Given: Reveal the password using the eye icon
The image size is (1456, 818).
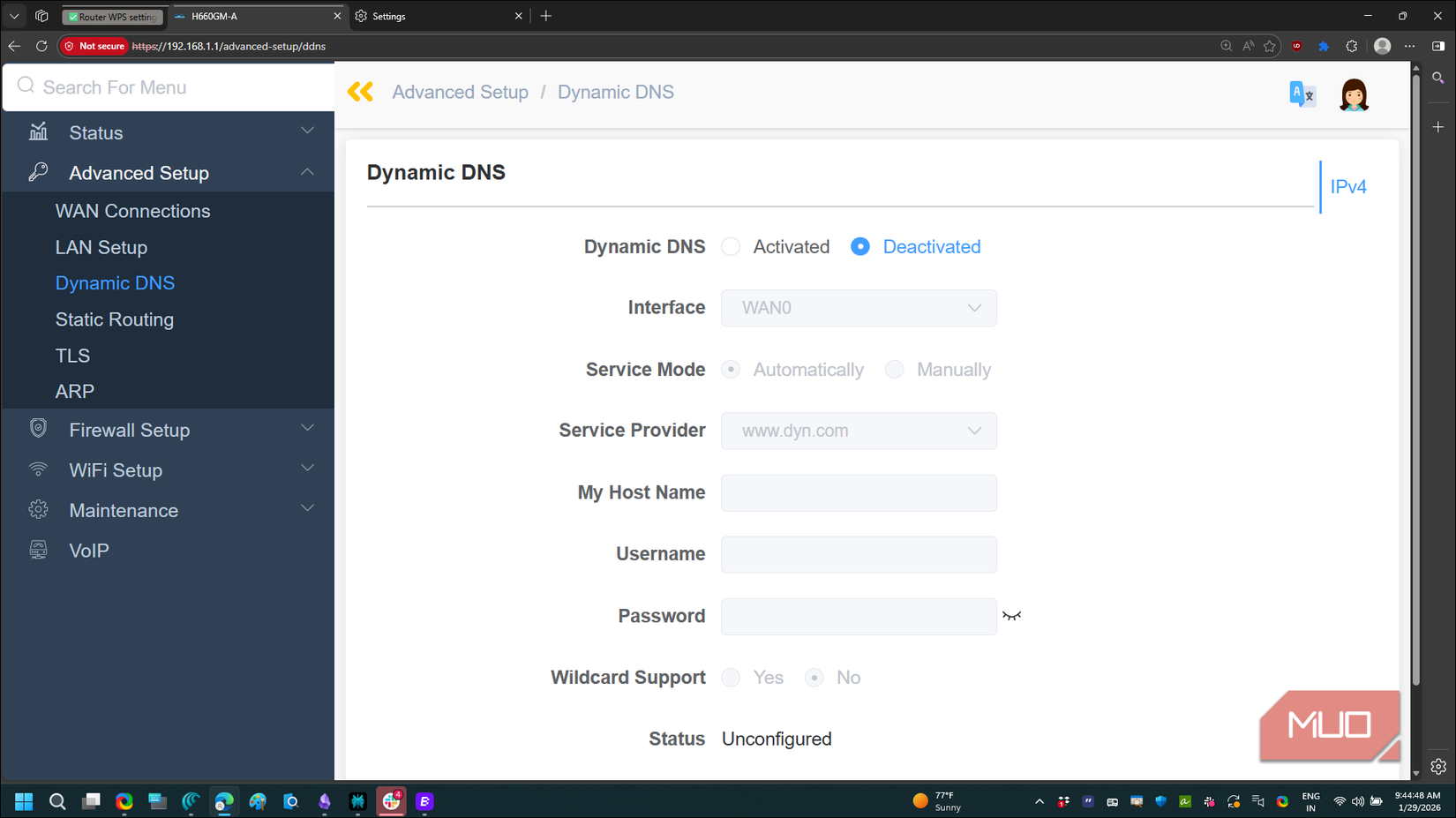Looking at the screenshot, I should click(1012, 617).
